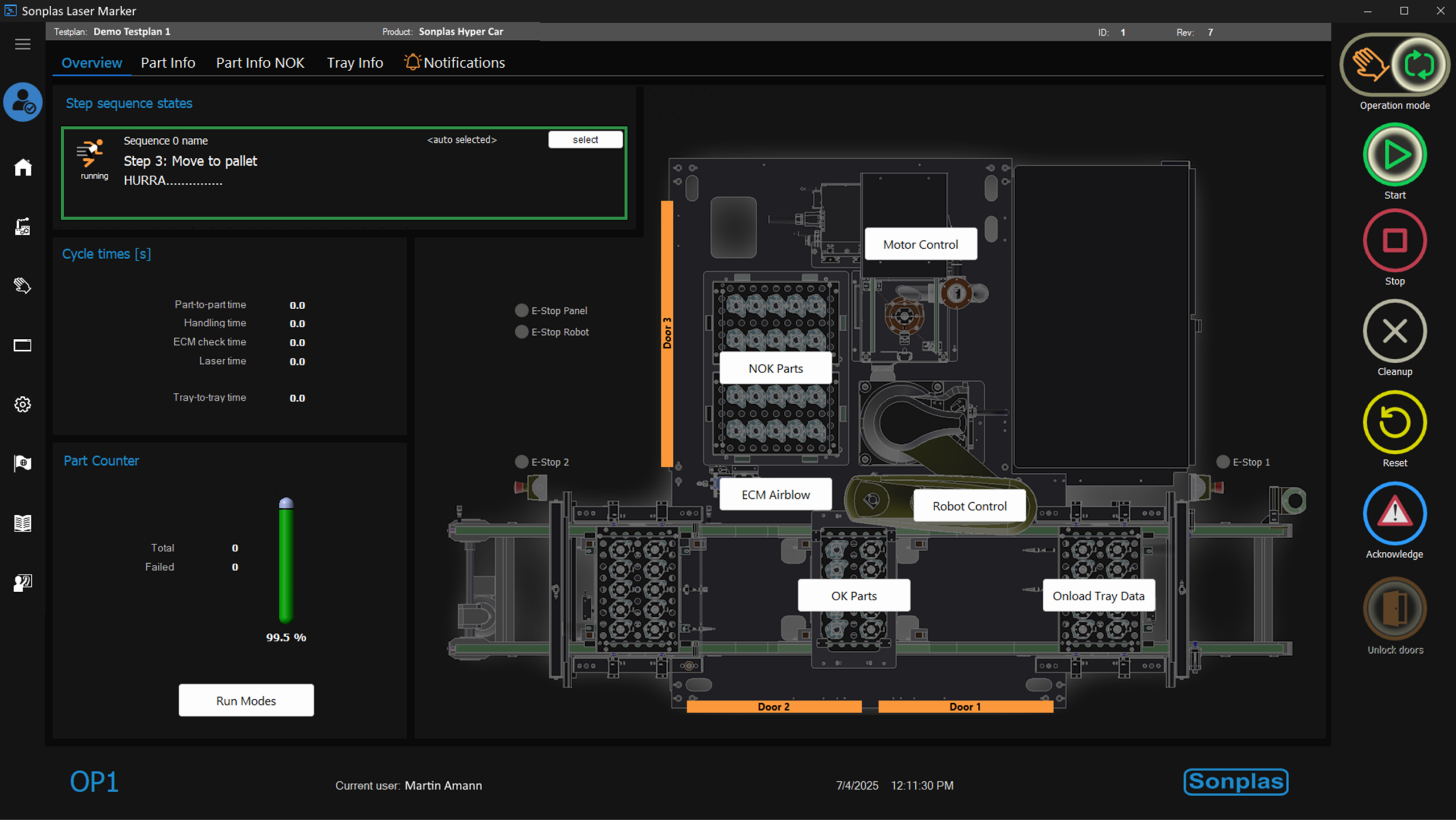Click the Part-to-part time value
This screenshot has height=820, width=1456.
tap(297, 305)
